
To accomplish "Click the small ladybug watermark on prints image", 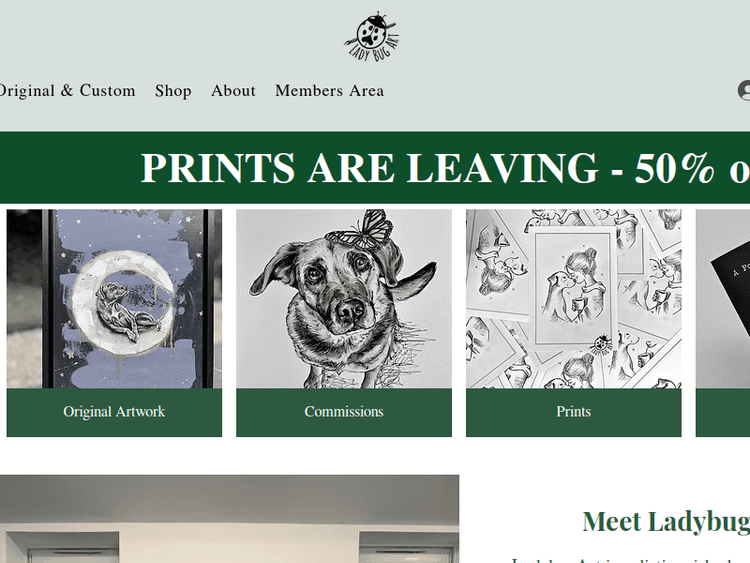I will [602, 346].
